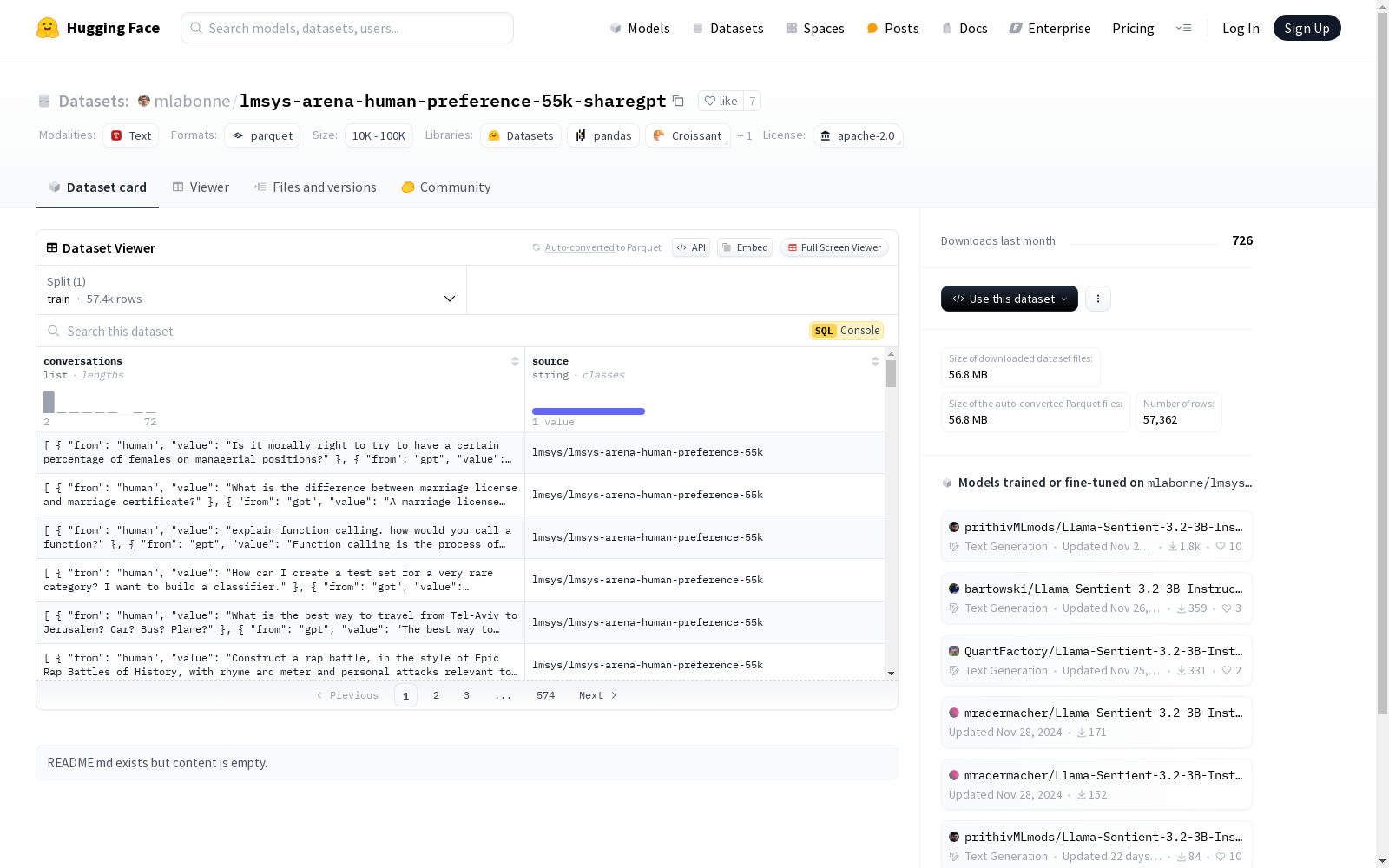Switch to the Viewer tab
This screenshot has width=1389, height=868.
201,187
